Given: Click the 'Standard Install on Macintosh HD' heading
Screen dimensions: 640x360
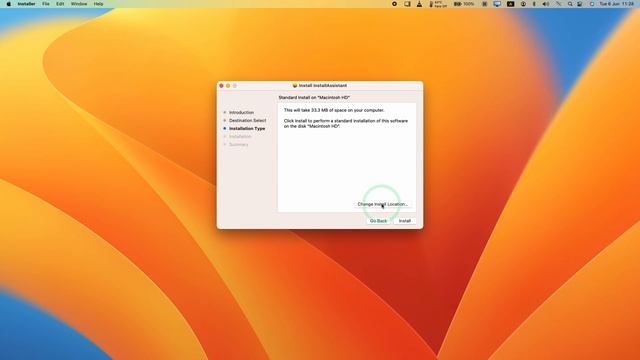Looking at the screenshot, I should pos(314,98).
